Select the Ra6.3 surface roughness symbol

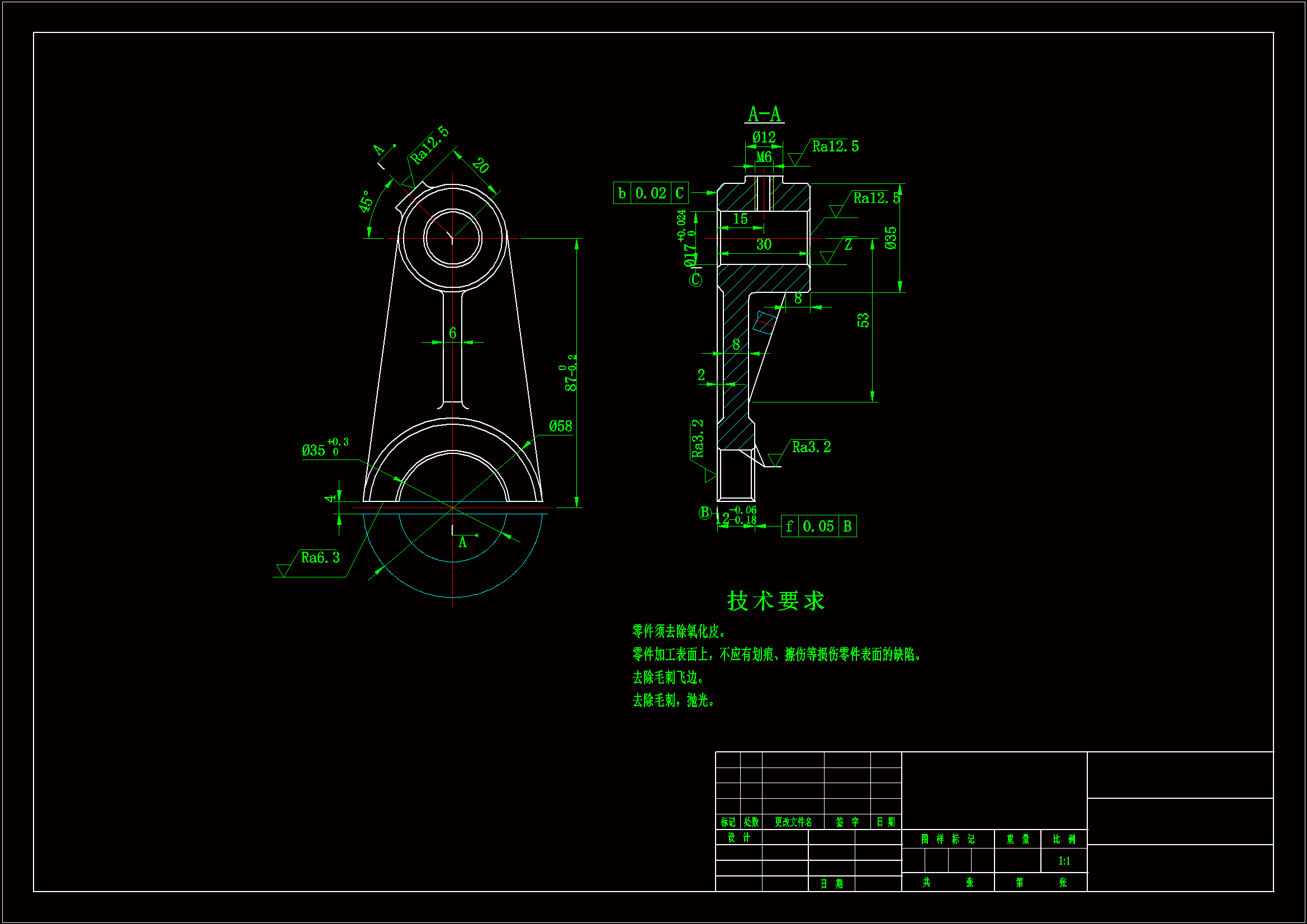(320, 558)
